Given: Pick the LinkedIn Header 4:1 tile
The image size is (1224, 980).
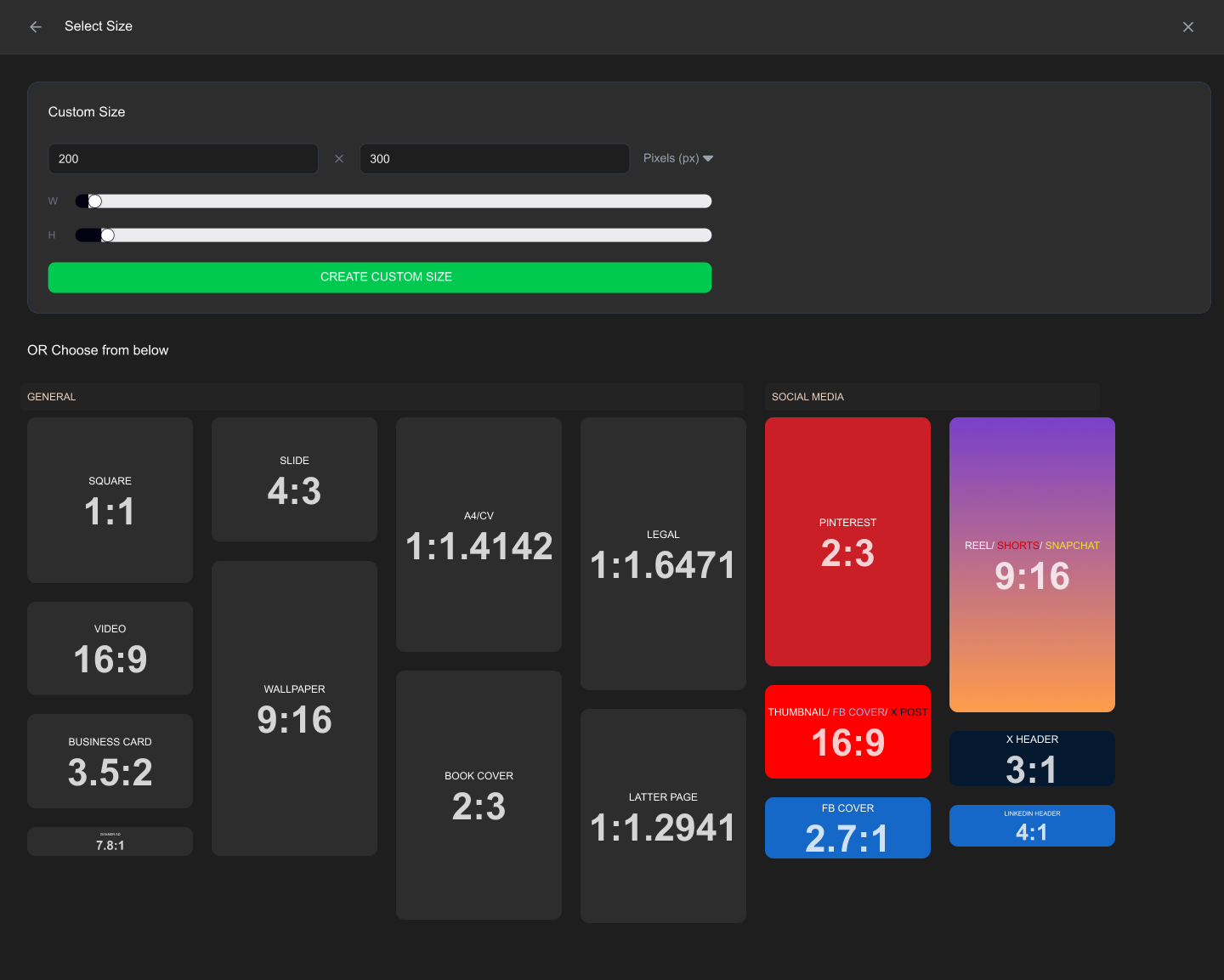Looking at the screenshot, I should (x=1032, y=825).
